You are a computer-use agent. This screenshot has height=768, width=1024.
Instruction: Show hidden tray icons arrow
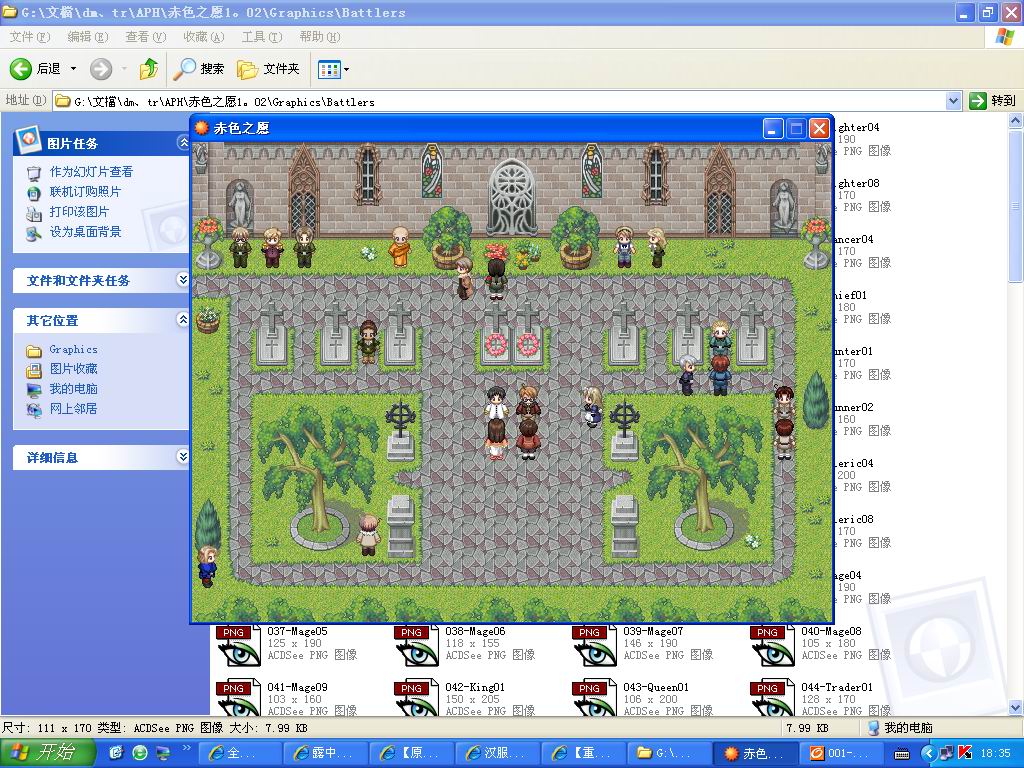(x=929, y=754)
